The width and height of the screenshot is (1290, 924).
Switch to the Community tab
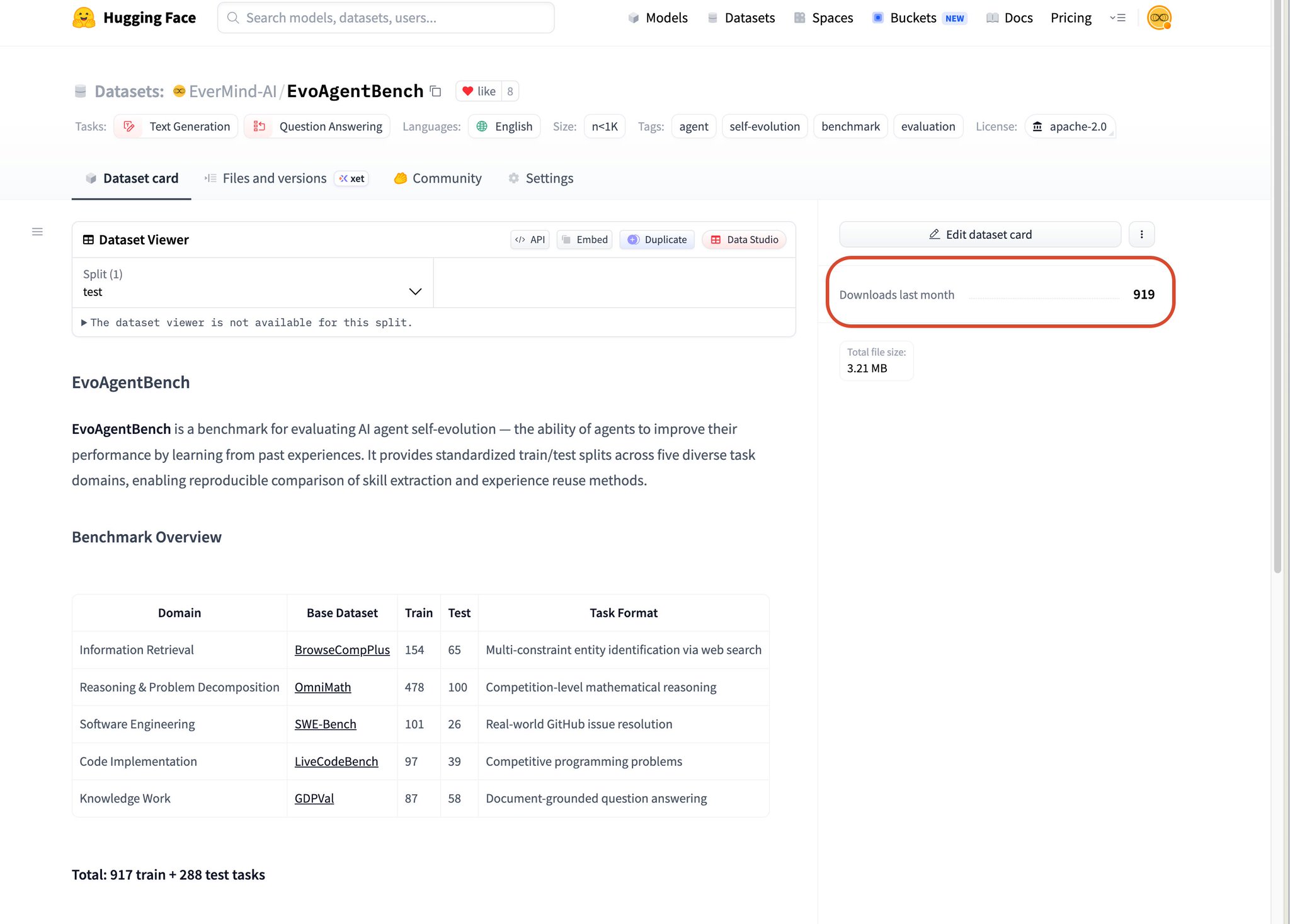(x=438, y=178)
